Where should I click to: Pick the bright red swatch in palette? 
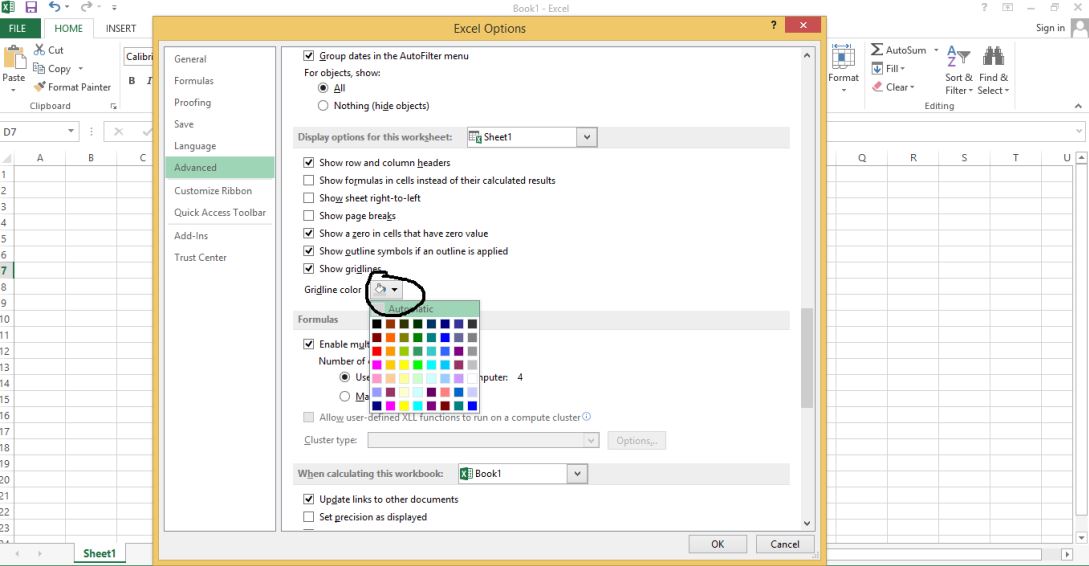coord(376,351)
